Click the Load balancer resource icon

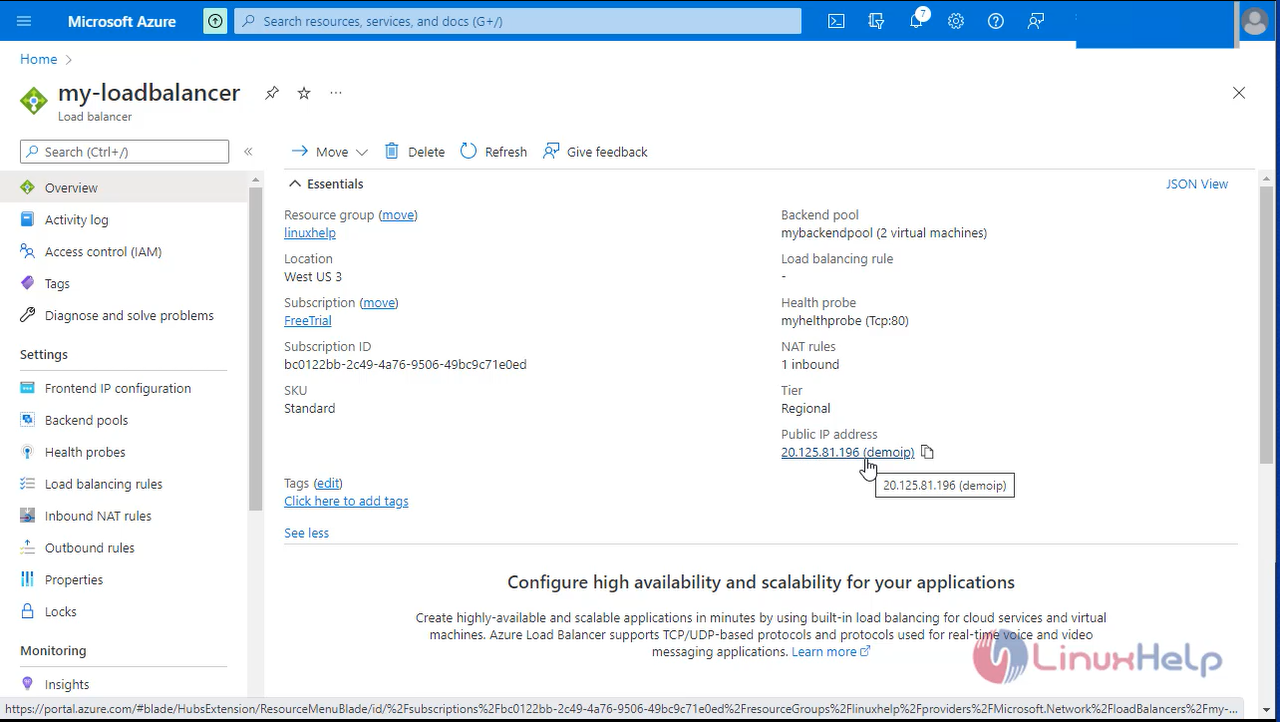click(34, 101)
